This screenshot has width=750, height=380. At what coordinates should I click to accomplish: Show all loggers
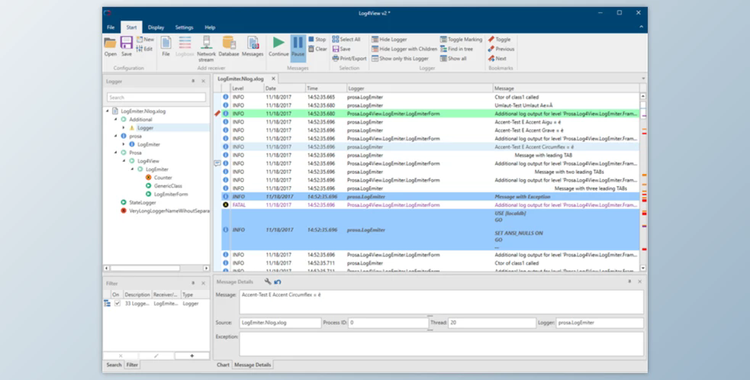pyautogui.click(x=453, y=58)
